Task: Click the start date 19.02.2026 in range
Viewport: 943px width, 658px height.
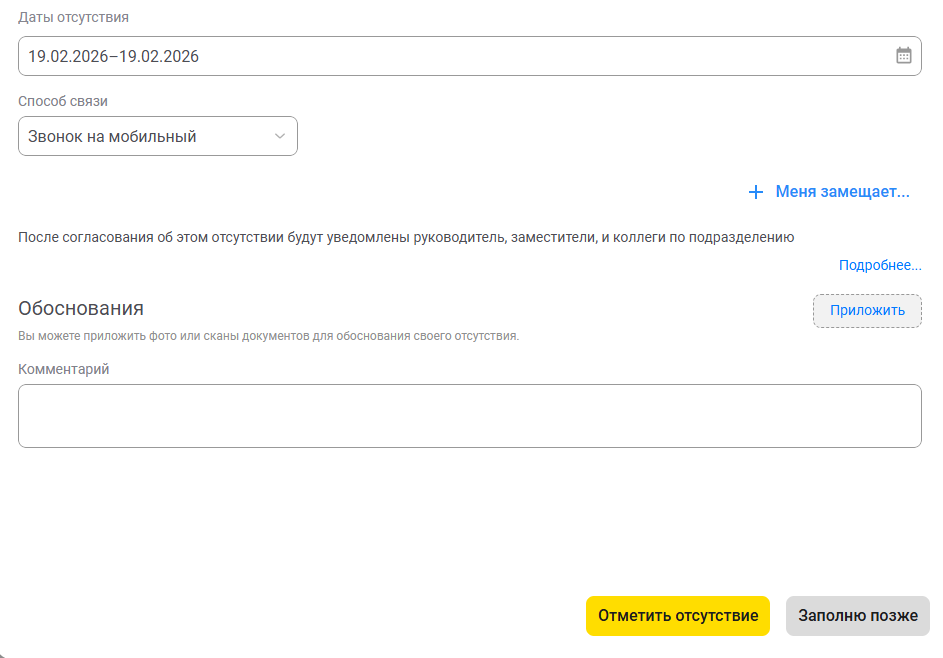Action: 68,57
